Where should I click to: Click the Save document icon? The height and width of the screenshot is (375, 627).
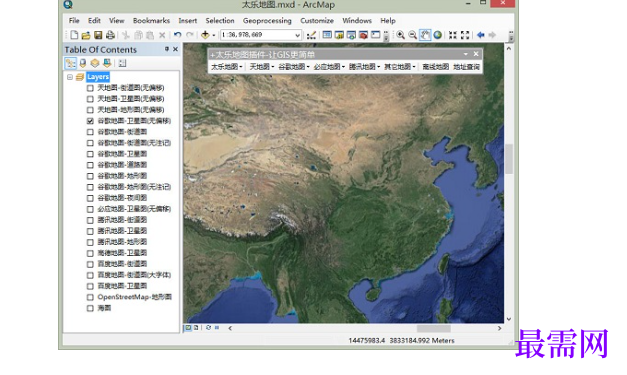pos(98,35)
